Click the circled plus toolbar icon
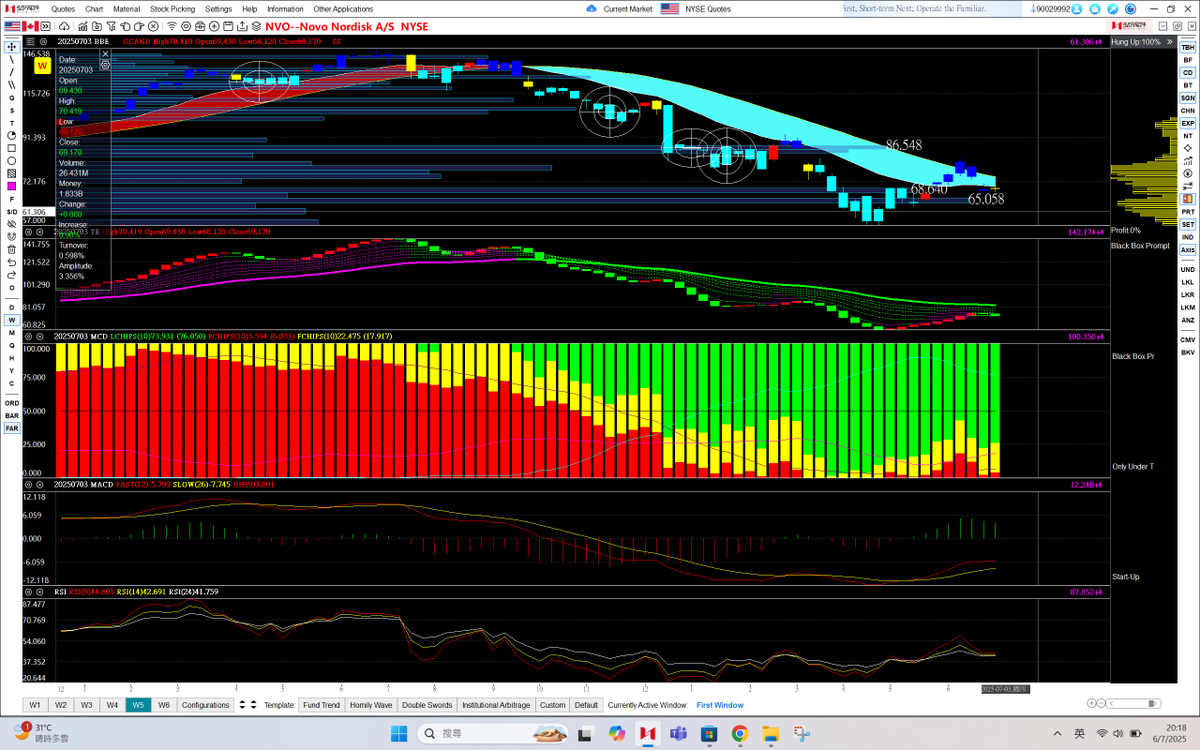This screenshot has width=1200, height=750. coord(214,26)
